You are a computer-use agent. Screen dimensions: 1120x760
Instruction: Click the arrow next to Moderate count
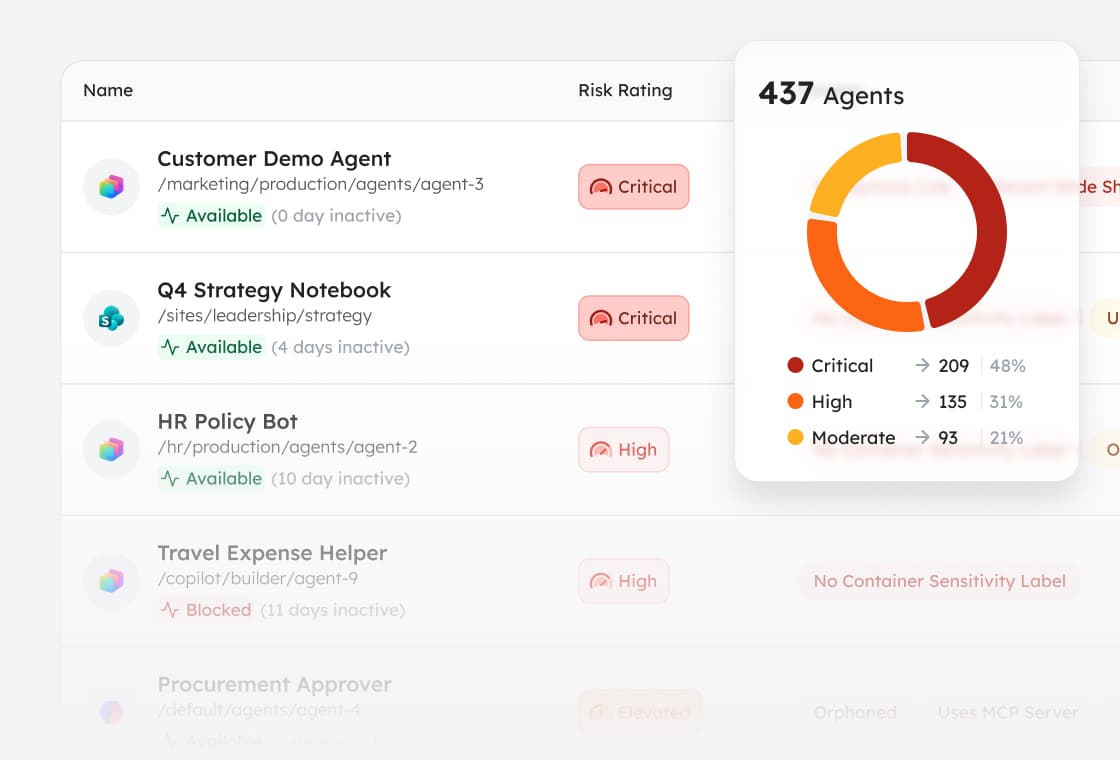(x=922, y=436)
